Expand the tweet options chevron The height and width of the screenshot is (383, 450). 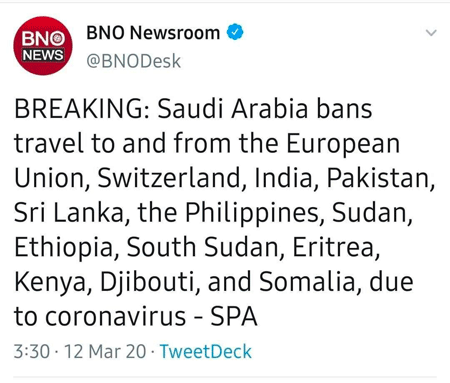(431, 33)
